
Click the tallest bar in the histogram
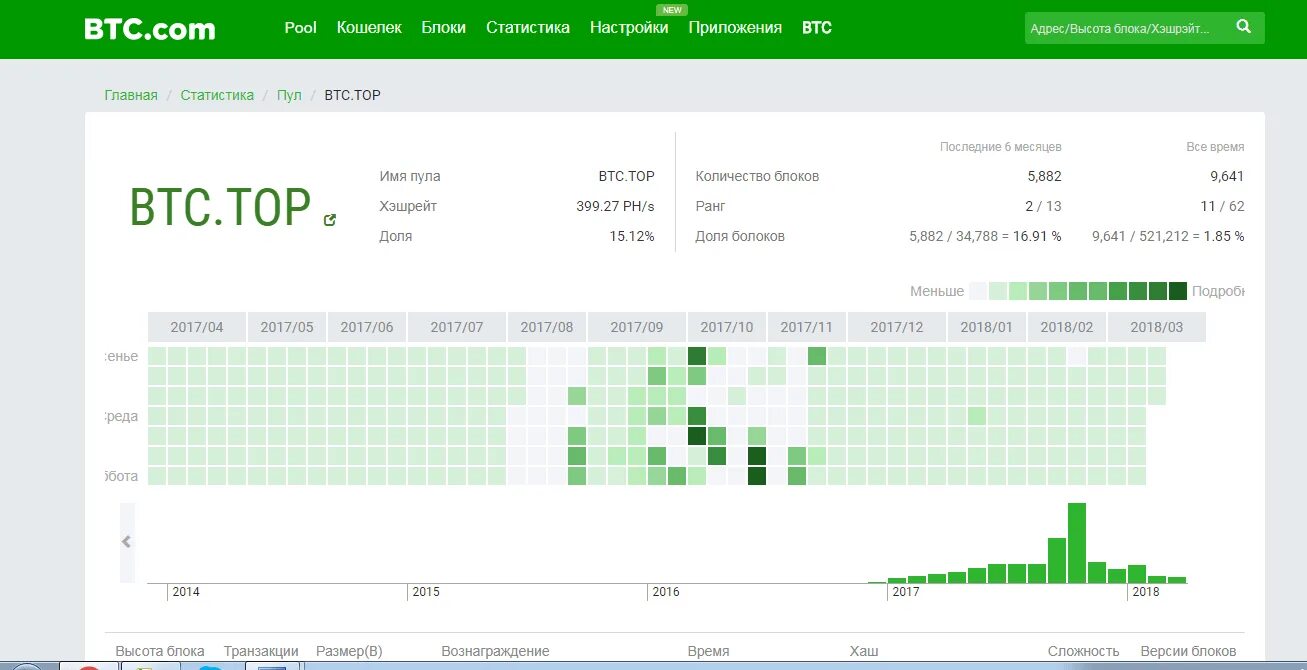(1077, 543)
